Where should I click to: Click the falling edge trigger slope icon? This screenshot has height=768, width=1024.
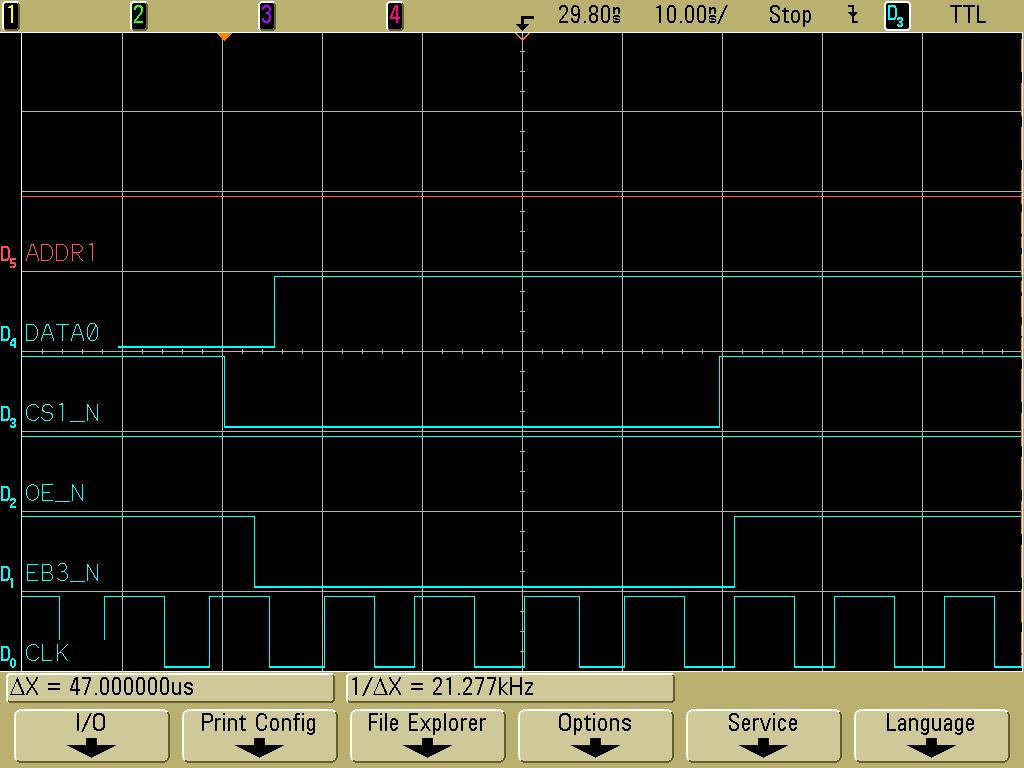[853, 15]
